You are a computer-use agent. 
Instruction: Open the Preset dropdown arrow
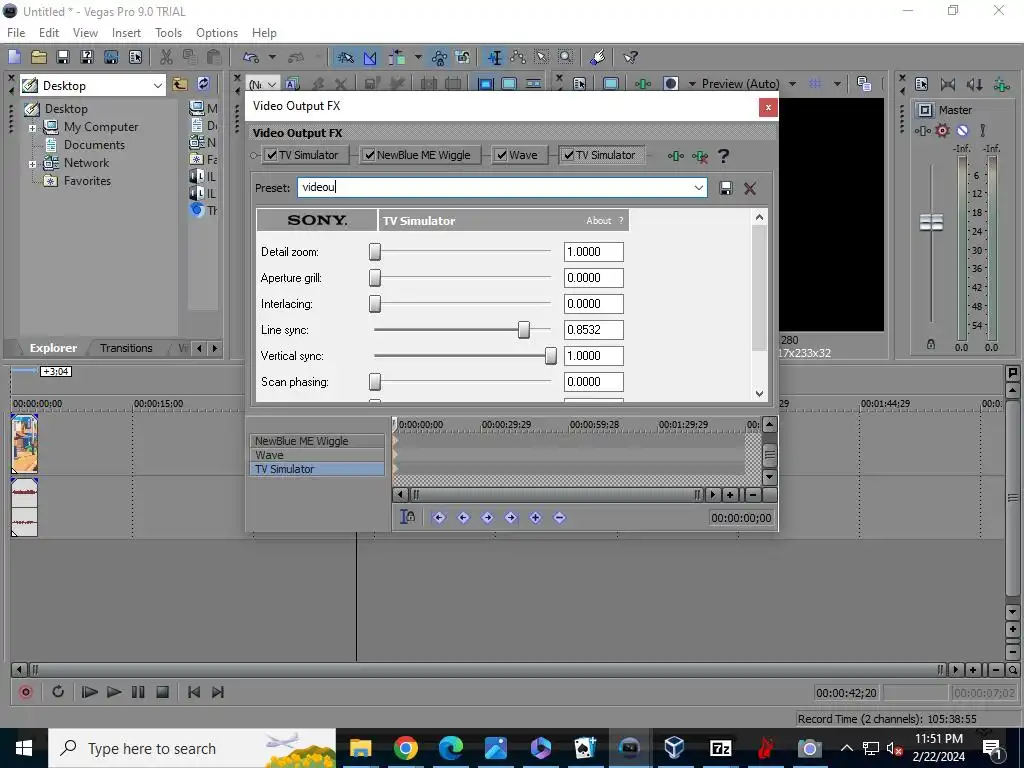pos(698,188)
